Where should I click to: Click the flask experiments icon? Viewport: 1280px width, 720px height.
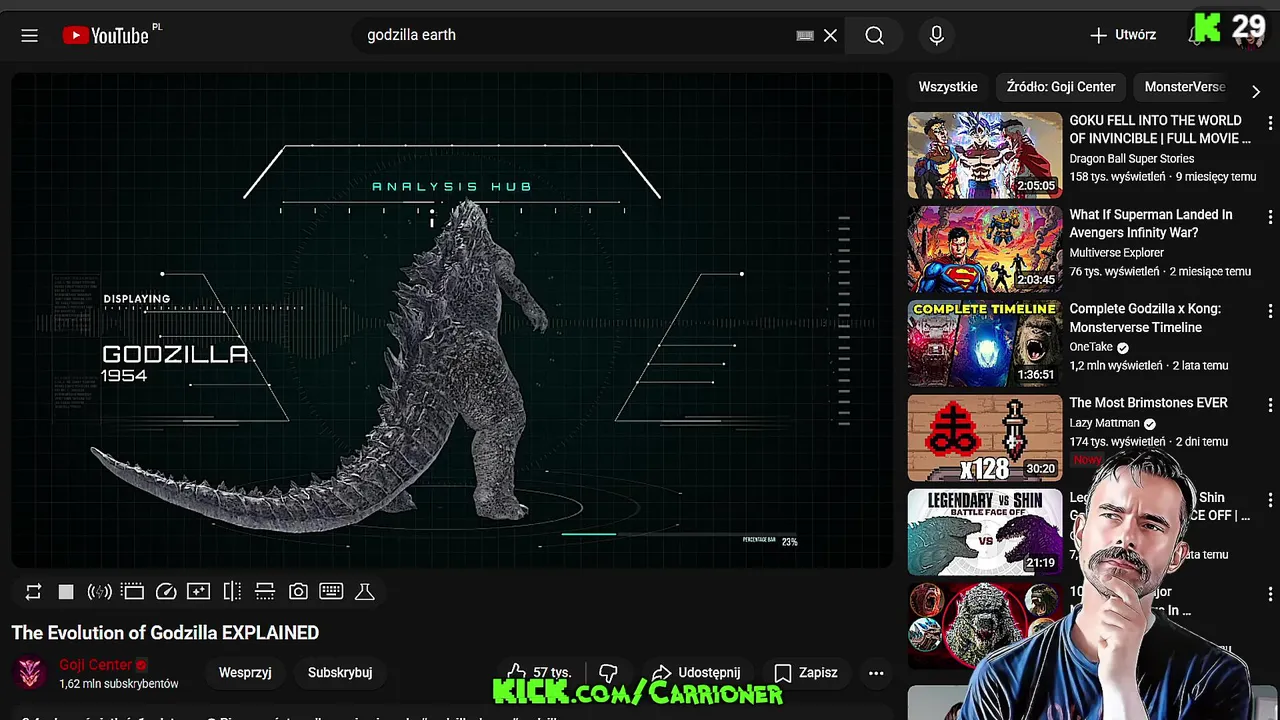[x=365, y=592]
